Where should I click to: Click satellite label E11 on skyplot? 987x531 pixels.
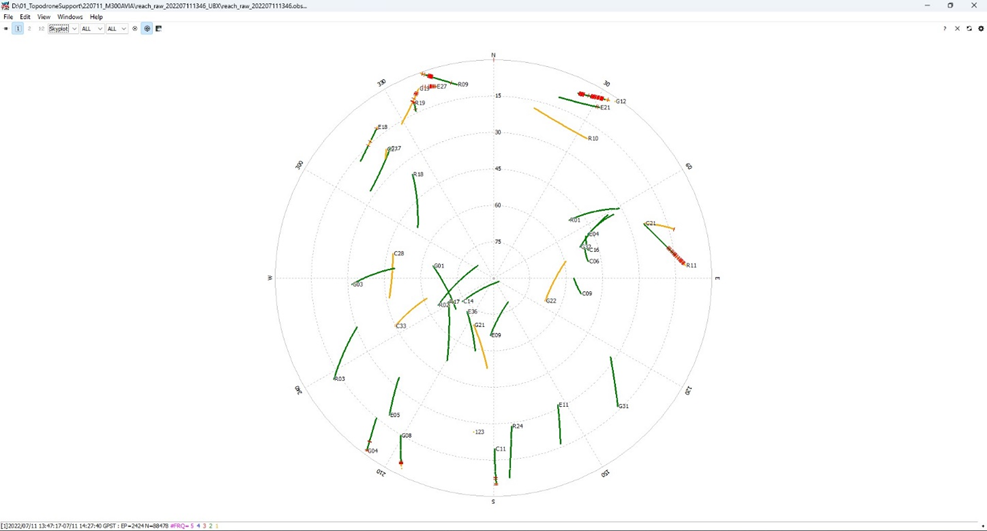(x=564, y=405)
